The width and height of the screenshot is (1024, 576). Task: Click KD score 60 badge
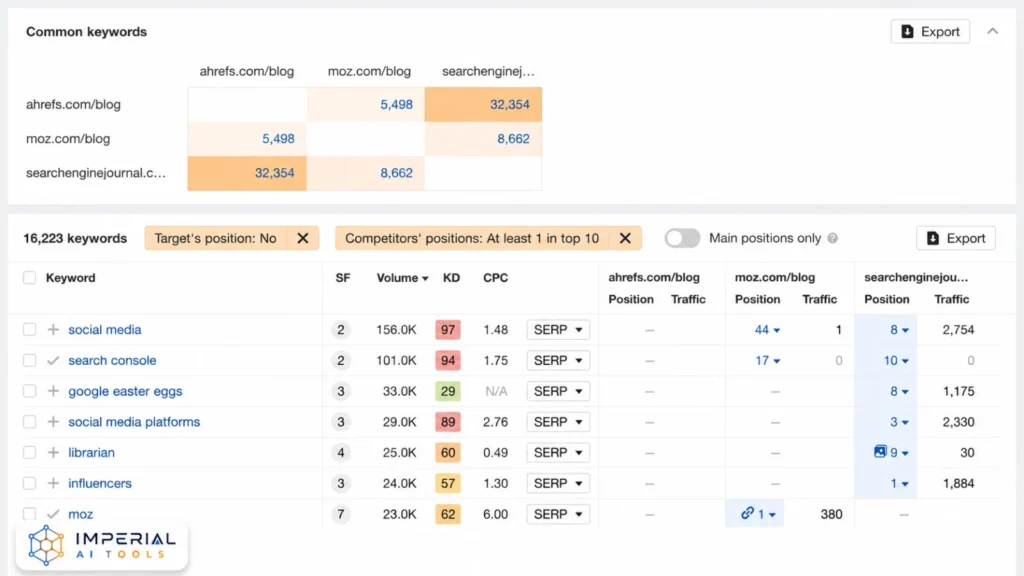click(447, 453)
